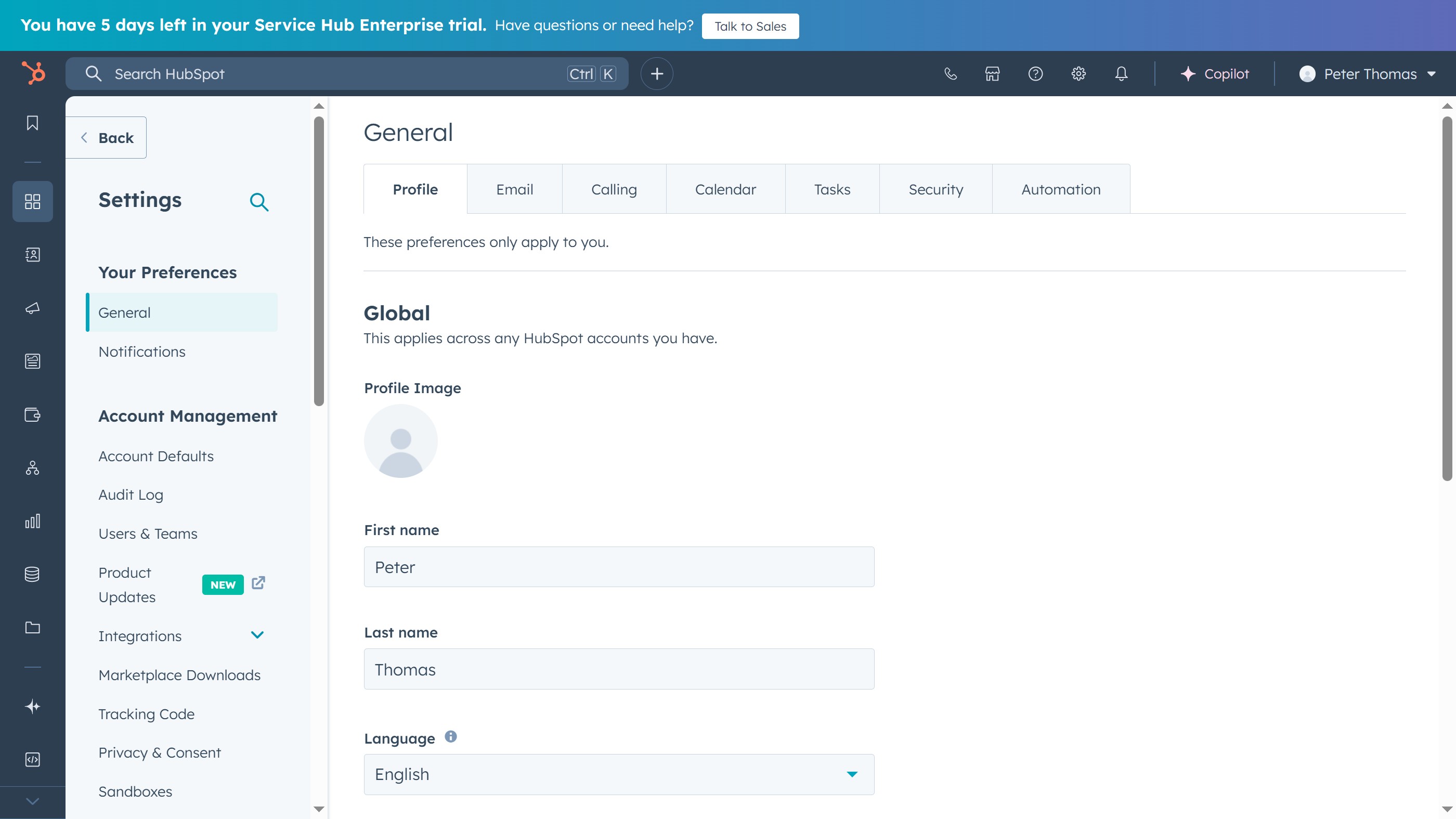Open the calling phone icon in the top bar

[950, 73]
